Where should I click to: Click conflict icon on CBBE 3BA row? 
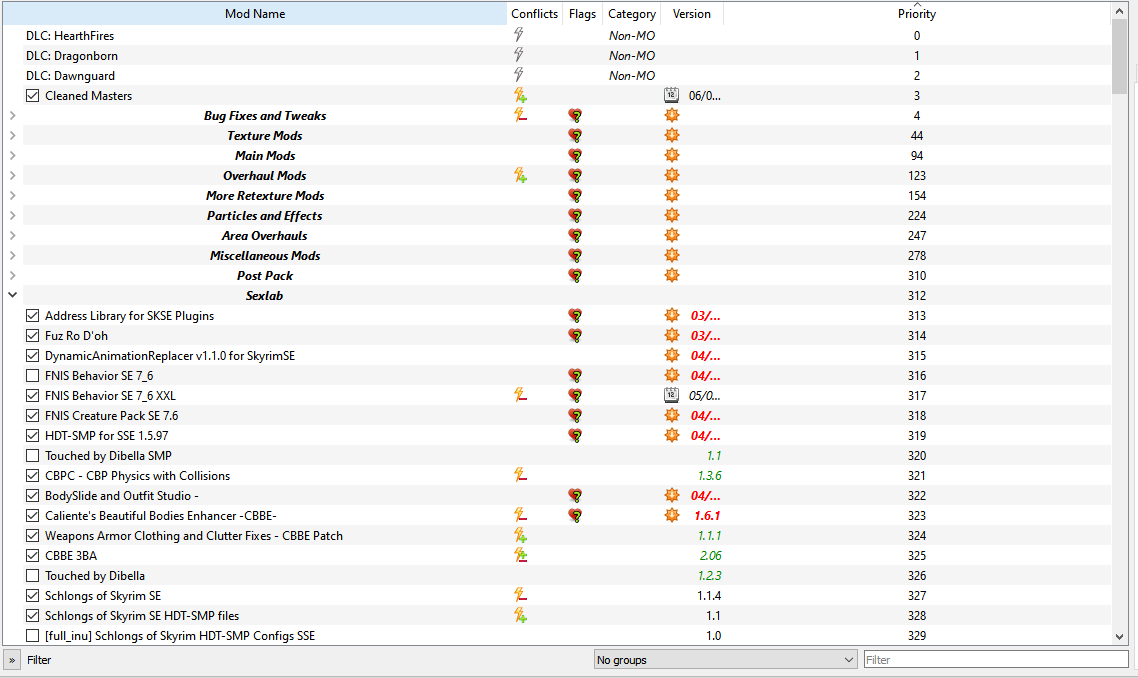(x=520, y=555)
